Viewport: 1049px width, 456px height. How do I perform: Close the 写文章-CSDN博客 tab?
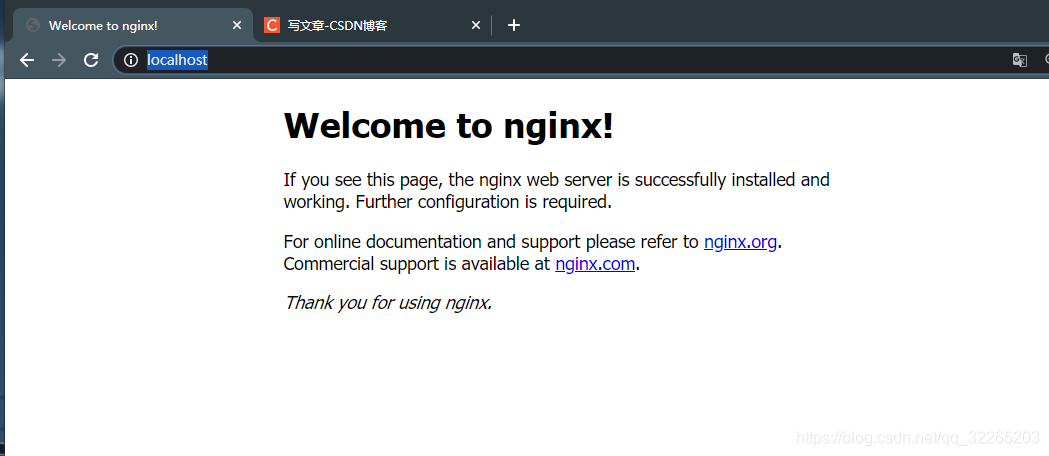coord(476,25)
